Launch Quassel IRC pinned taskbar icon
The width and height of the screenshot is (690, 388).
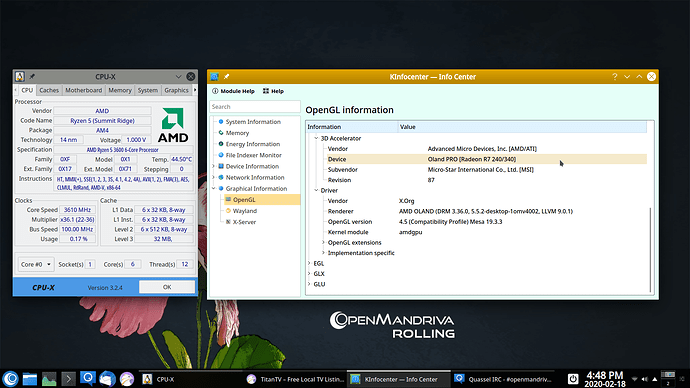tap(88, 379)
